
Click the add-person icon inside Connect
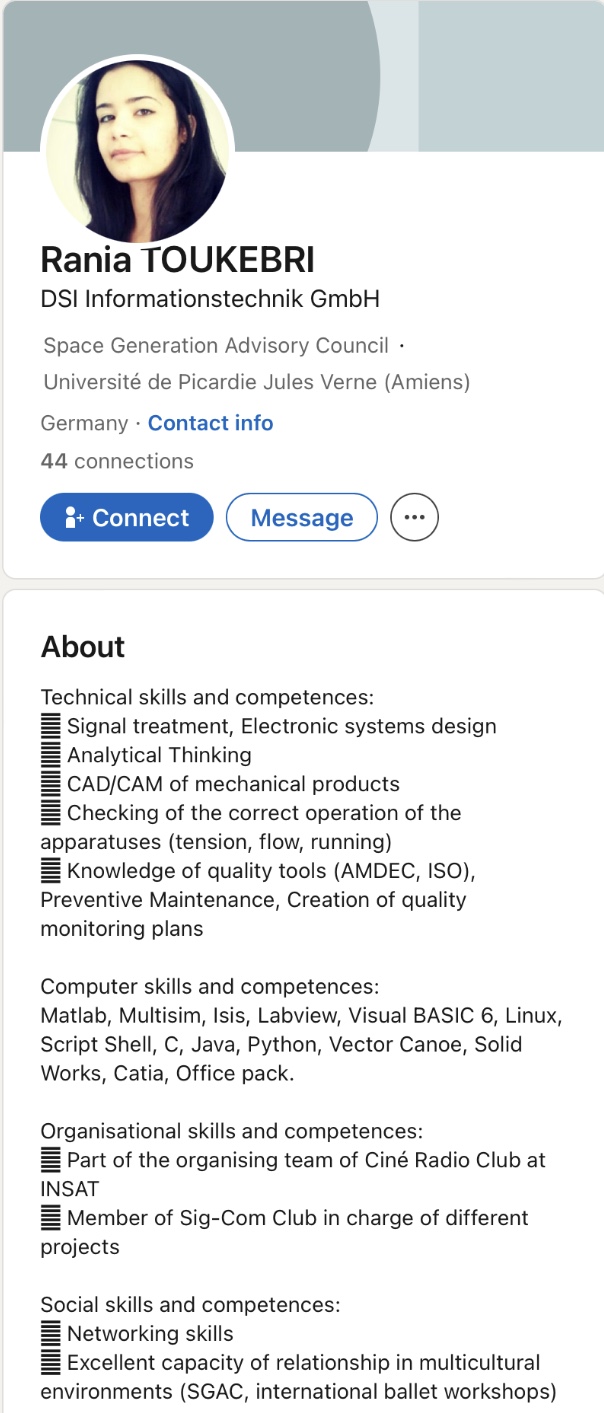74,518
